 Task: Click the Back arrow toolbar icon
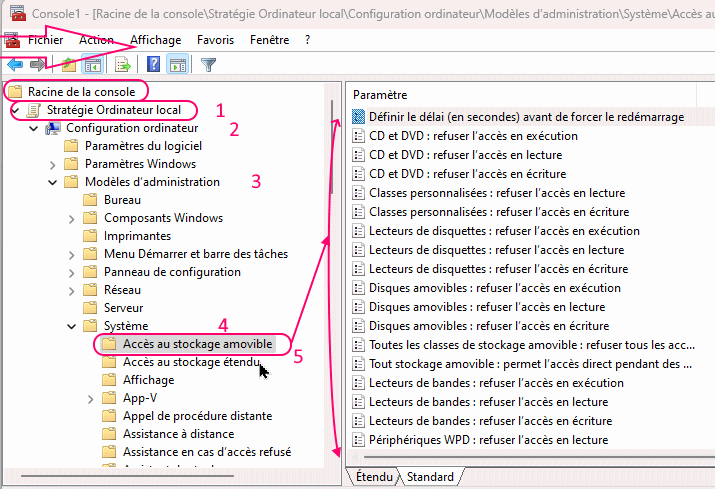point(15,65)
